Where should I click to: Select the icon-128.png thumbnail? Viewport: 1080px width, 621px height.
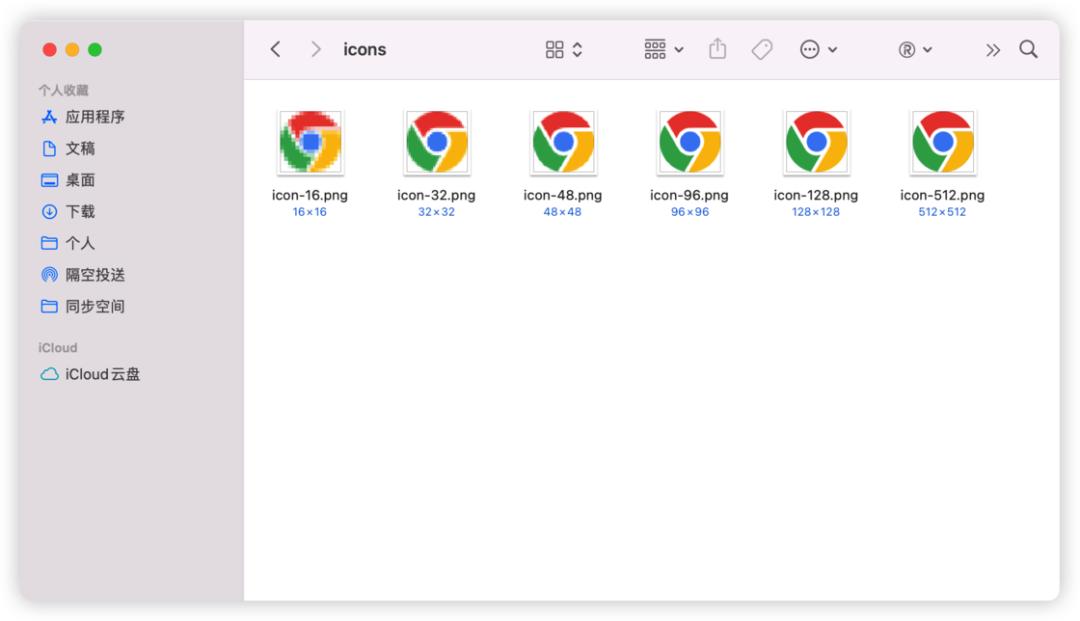tap(816, 142)
